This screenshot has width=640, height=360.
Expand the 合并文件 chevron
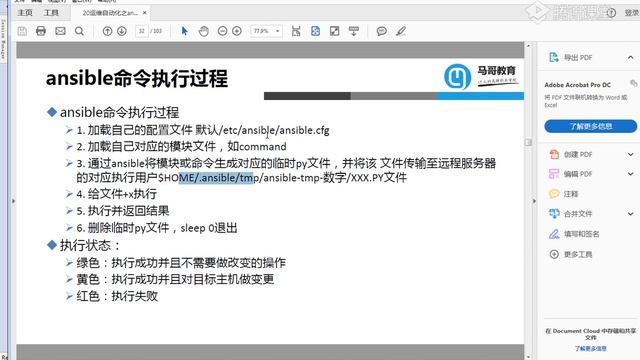click(x=631, y=213)
